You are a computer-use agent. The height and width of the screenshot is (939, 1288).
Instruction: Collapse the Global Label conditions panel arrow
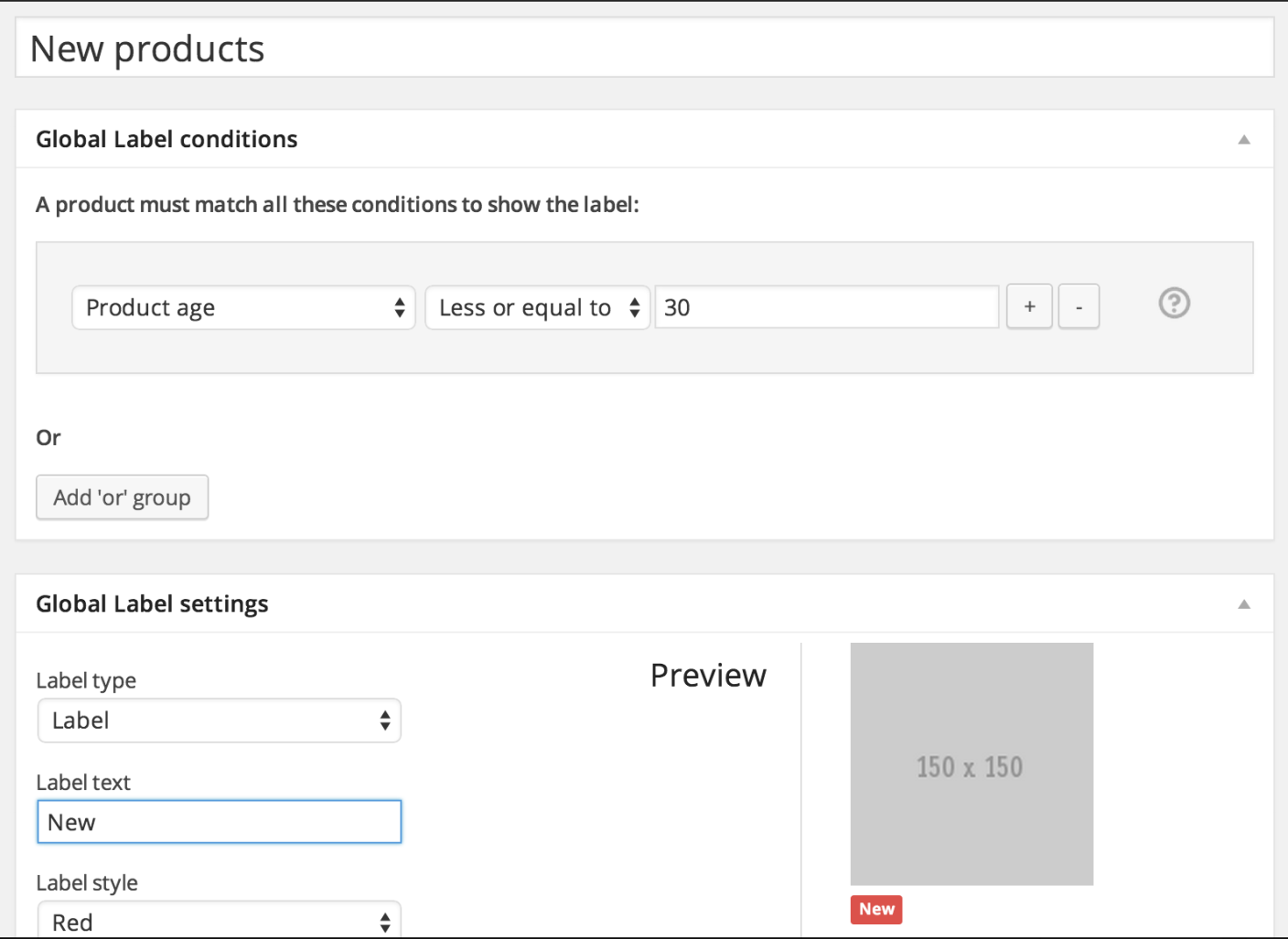[x=1244, y=139]
